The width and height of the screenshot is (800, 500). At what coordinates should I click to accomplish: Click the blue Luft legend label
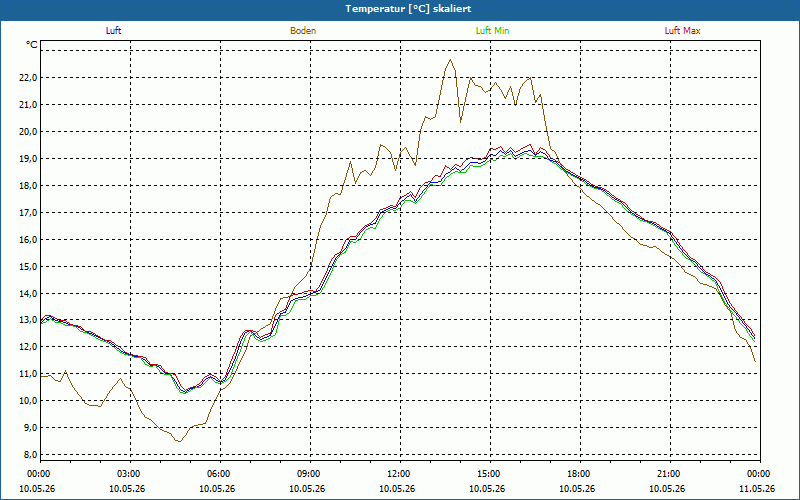click(x=113, y=31)
